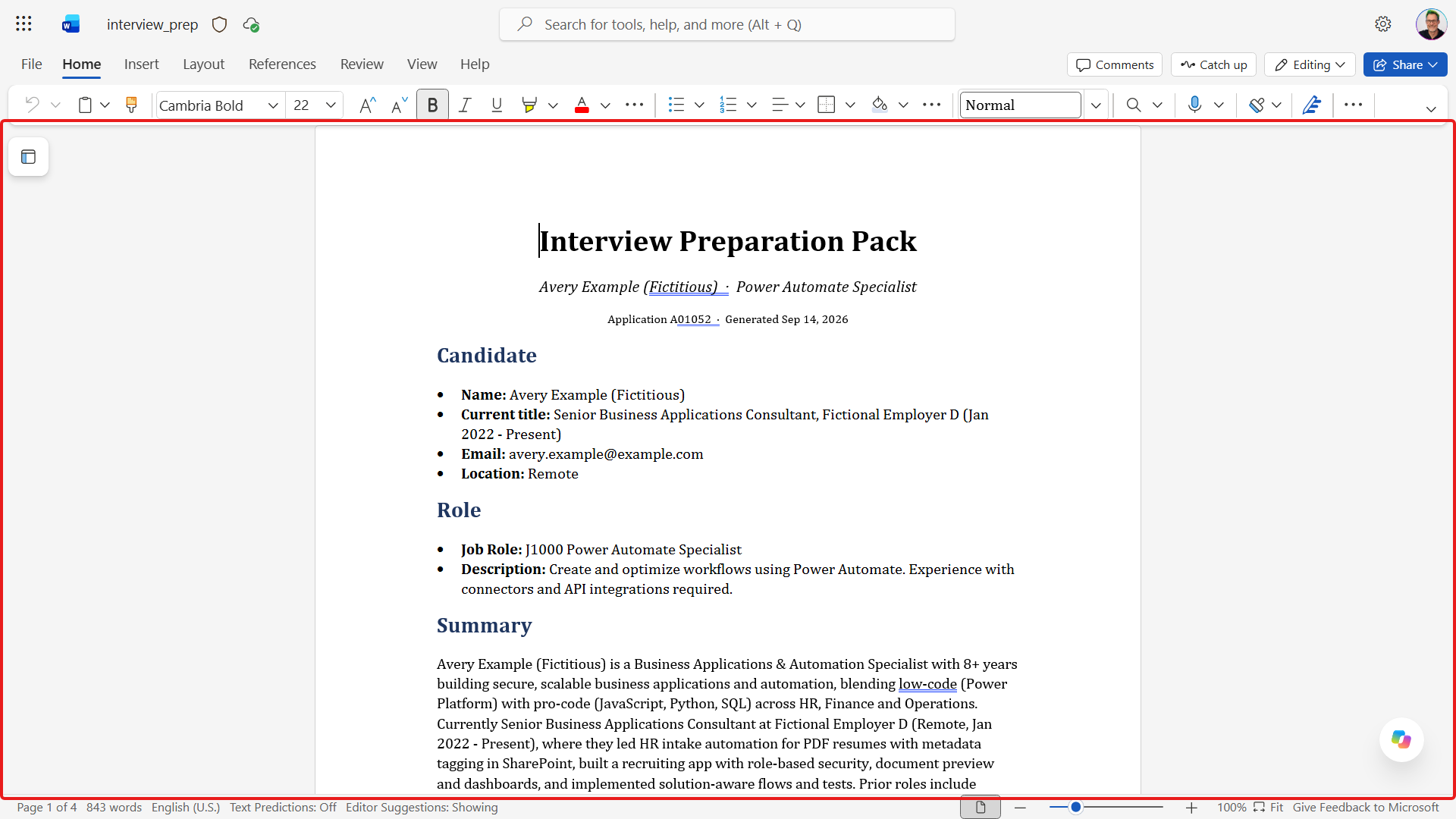1456x819 pixels.
Task: Open the font name dropdown
Action: (273, 105)
